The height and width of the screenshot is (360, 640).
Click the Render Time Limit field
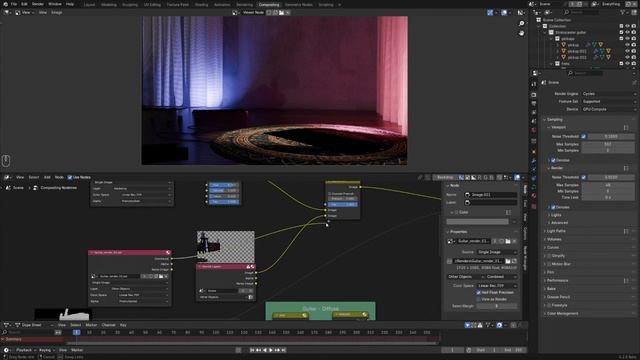(608, 197)
